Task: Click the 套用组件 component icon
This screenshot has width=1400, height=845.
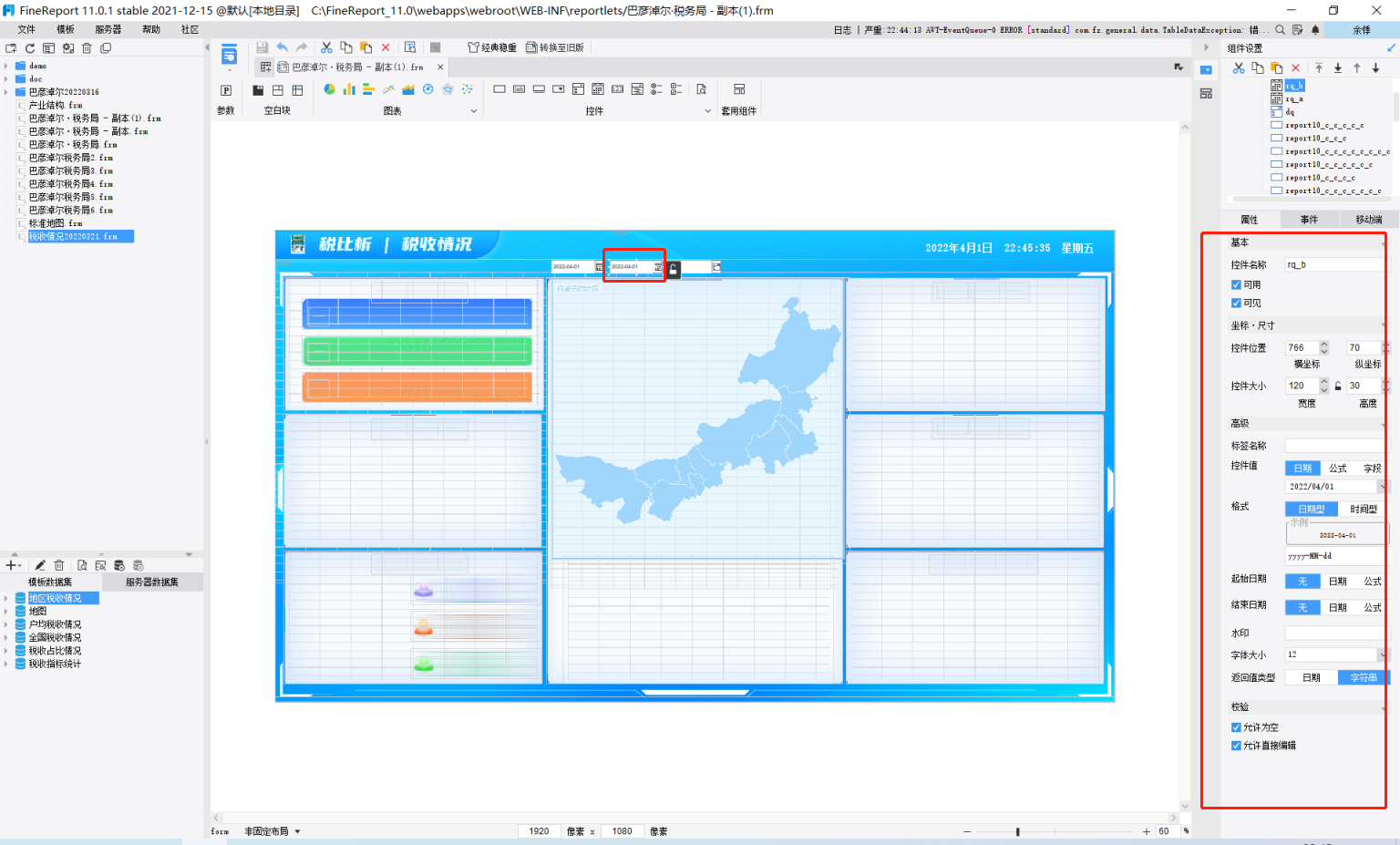Action: 739,89
